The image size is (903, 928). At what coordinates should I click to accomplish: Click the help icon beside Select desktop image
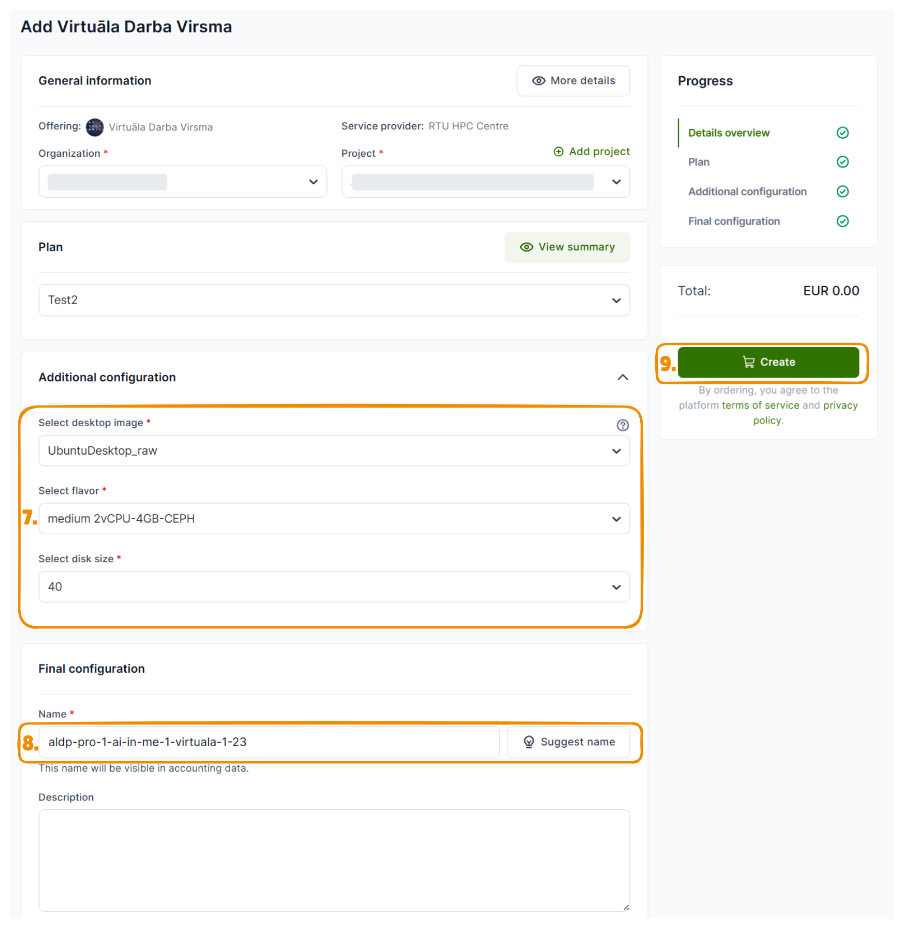[x=623, y=425]
